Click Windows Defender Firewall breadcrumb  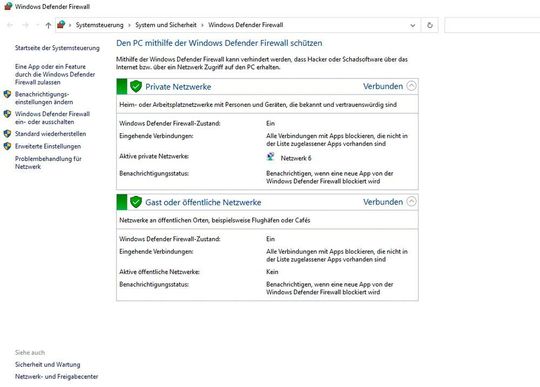point(246,25)
